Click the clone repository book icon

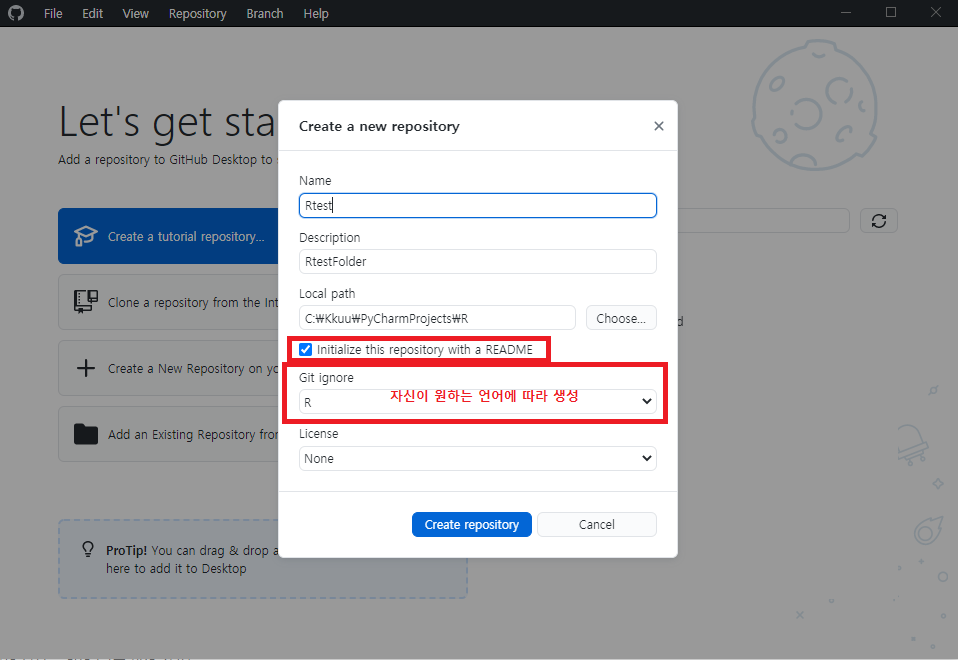pyautogui.click(x=86, y=302)
